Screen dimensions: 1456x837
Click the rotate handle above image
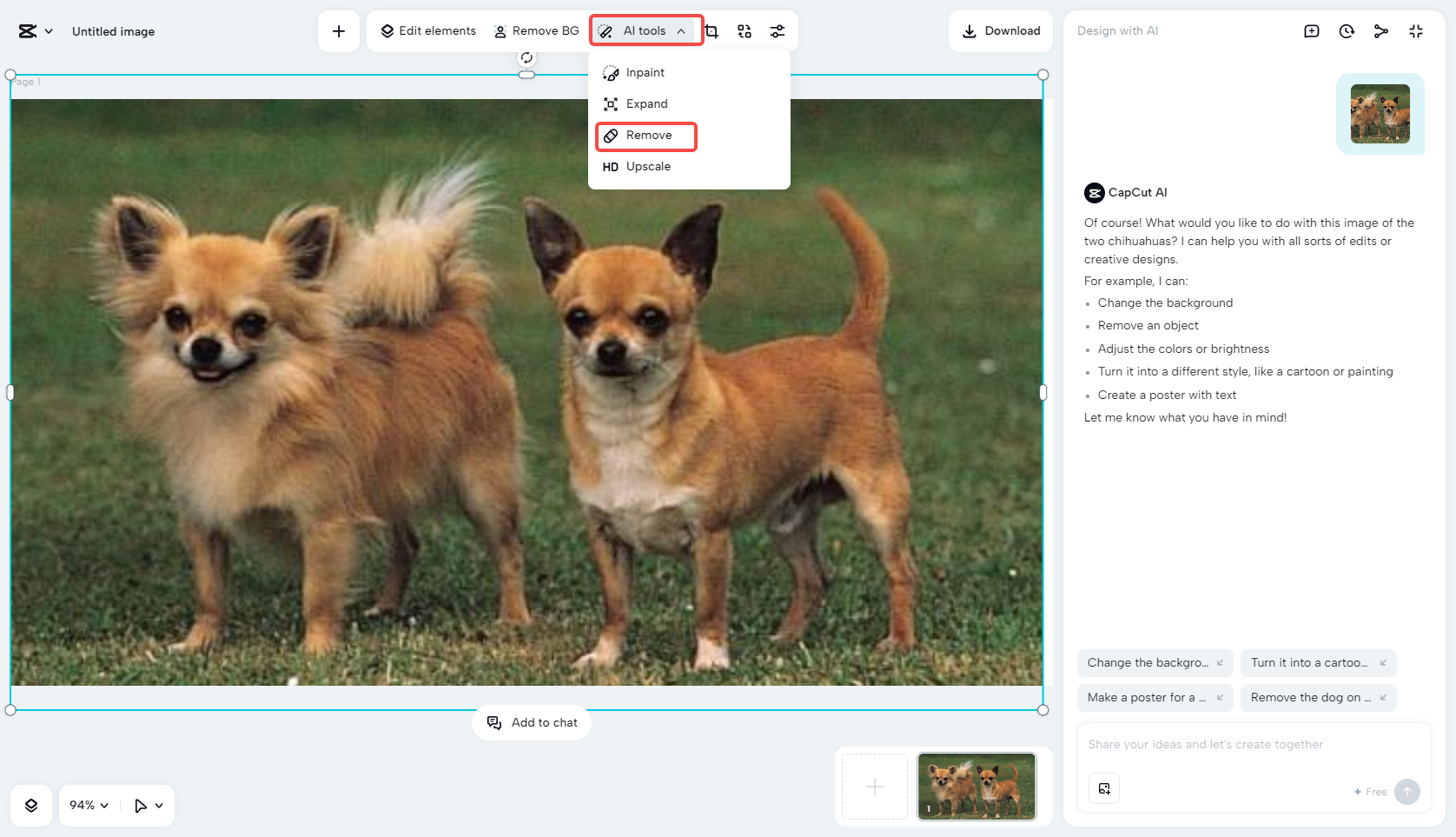tap(526, 57)
